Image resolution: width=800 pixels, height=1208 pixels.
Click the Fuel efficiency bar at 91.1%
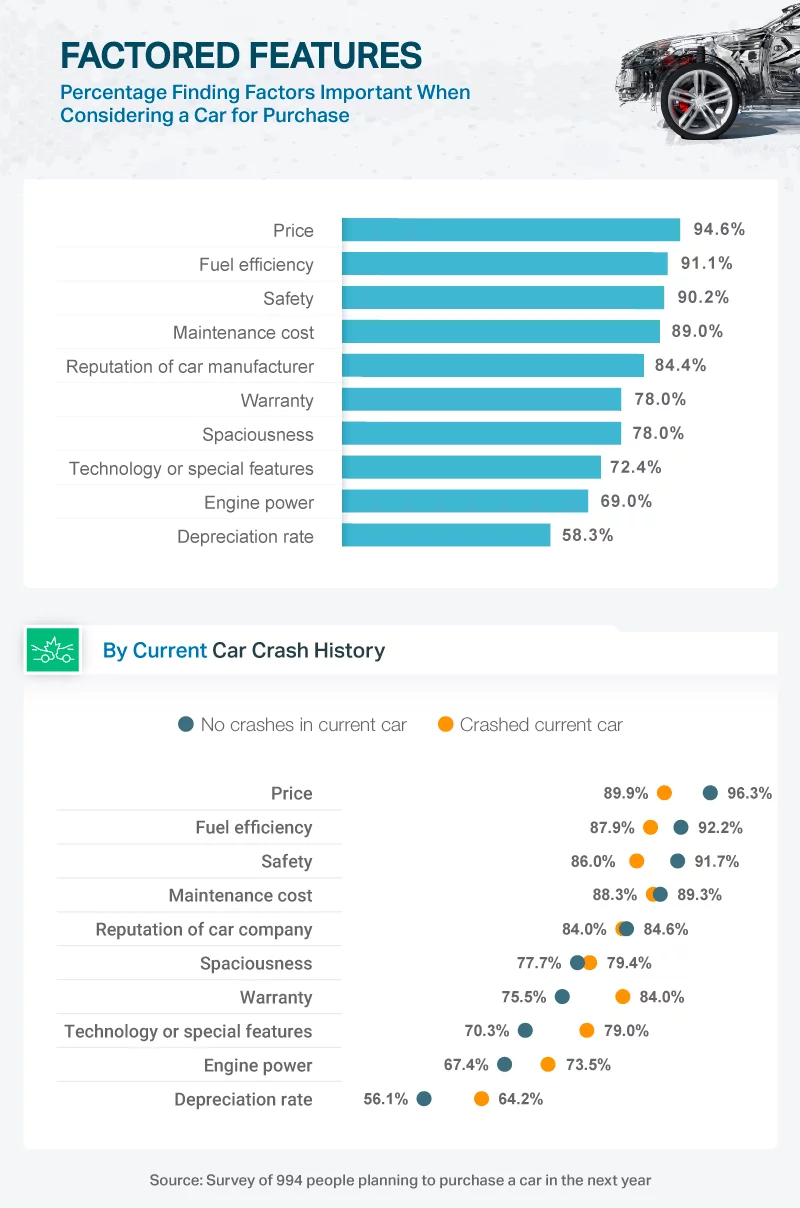pos(504,264)
